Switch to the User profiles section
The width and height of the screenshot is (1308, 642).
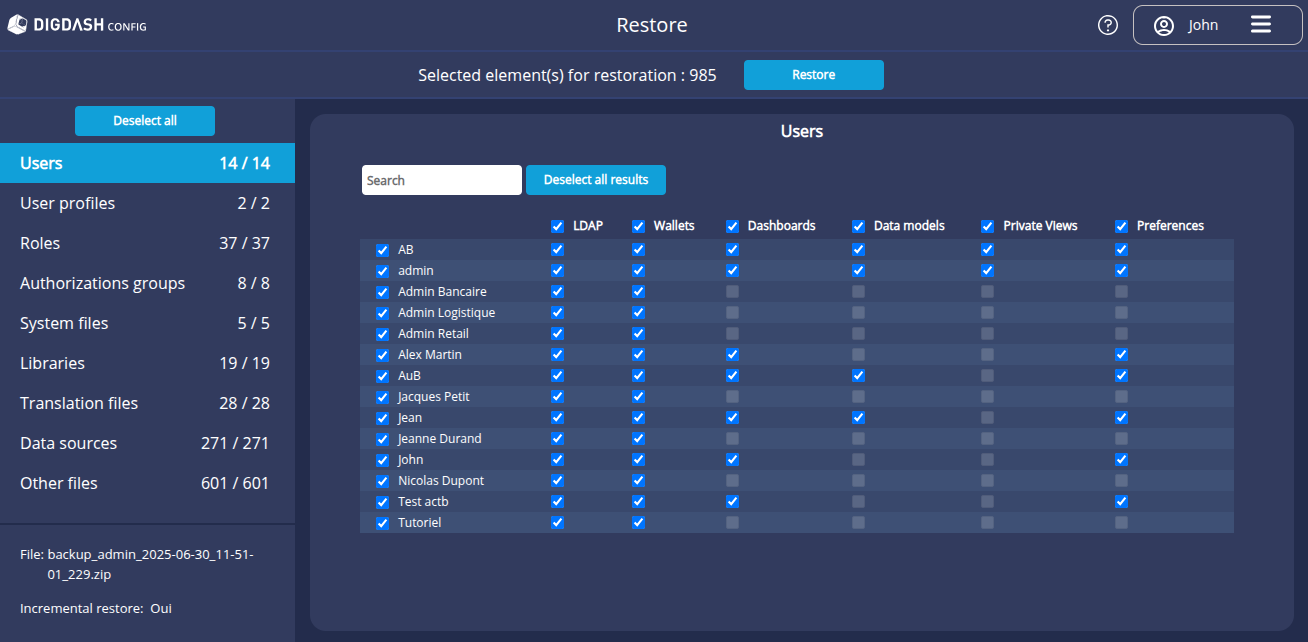148,203
